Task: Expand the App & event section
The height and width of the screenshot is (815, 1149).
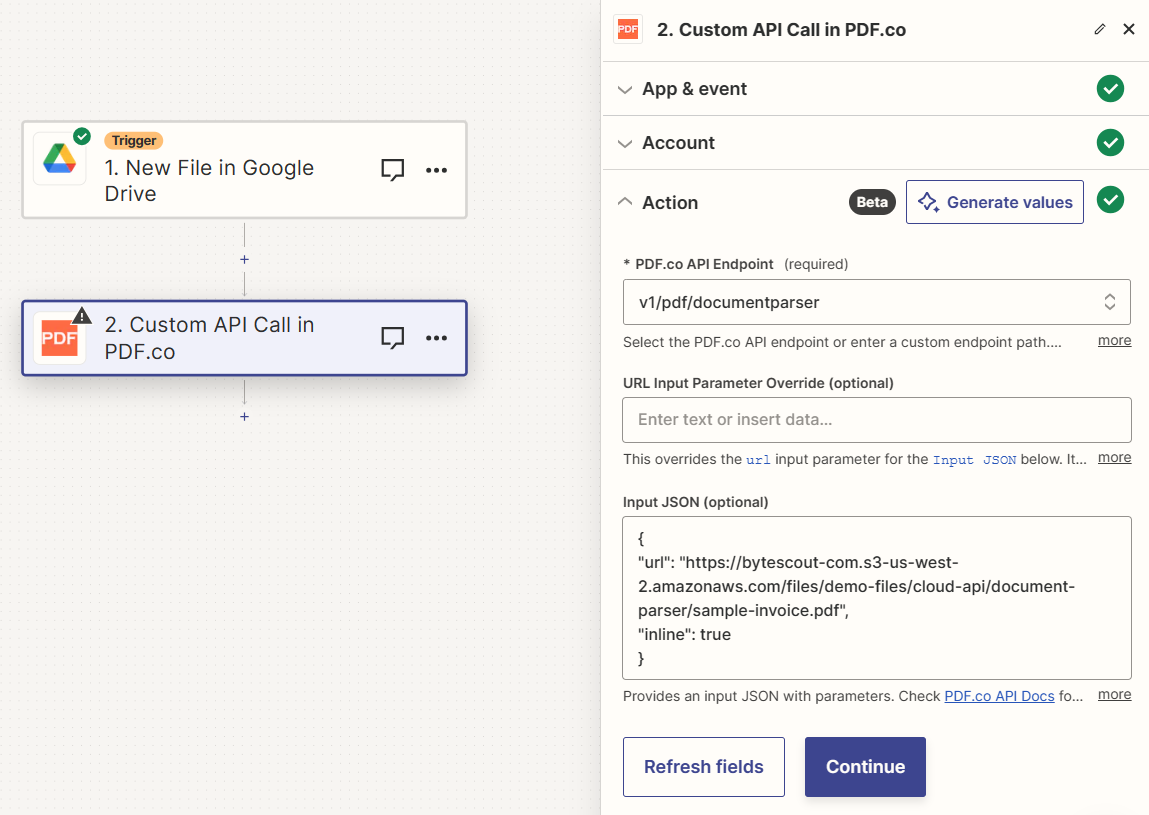Action: [x=625, y=89]
